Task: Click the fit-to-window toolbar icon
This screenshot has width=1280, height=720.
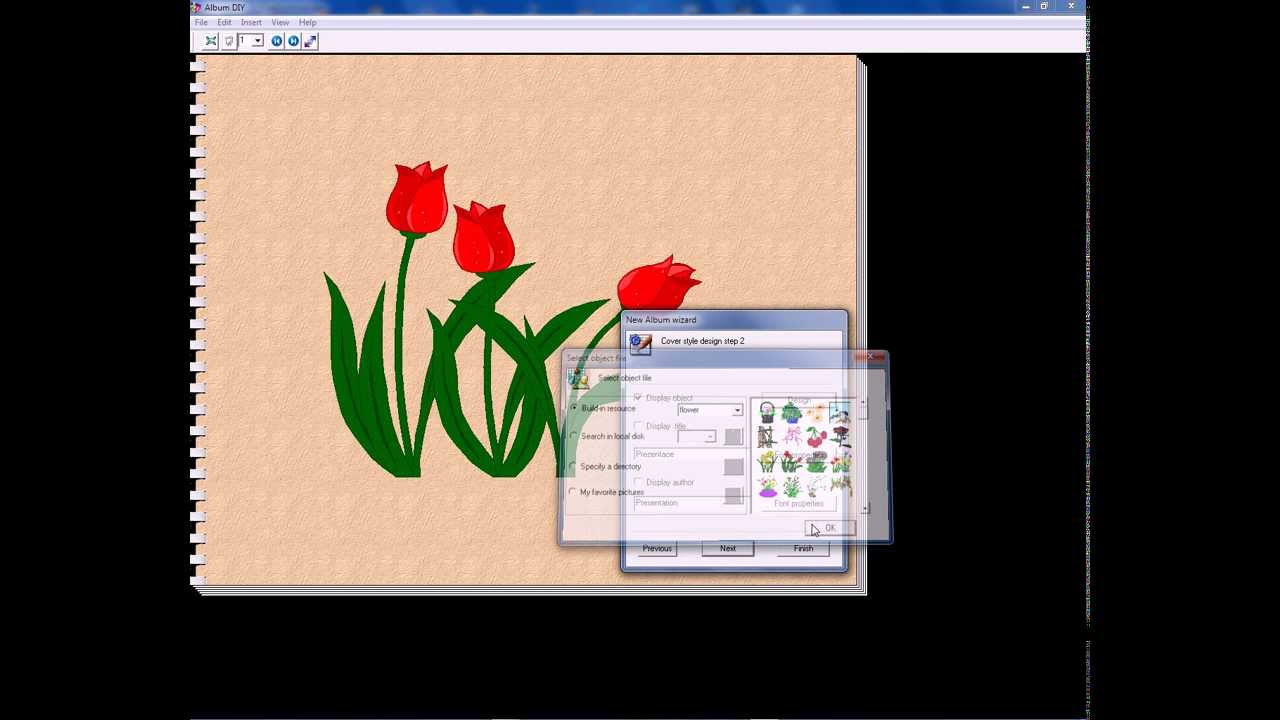Action: click(x=211, y=41)
